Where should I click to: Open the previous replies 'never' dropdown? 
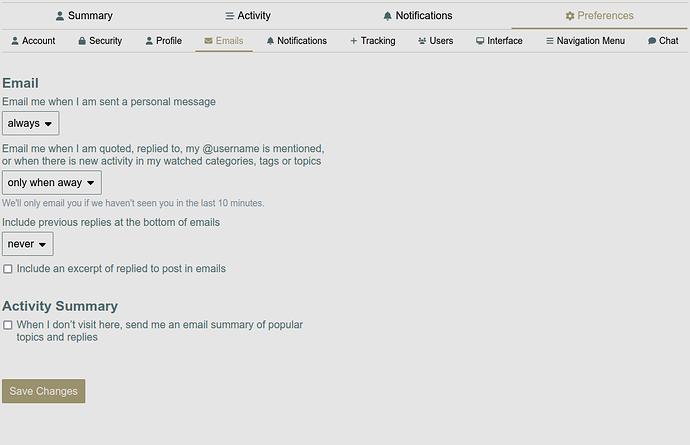(27, 244)
